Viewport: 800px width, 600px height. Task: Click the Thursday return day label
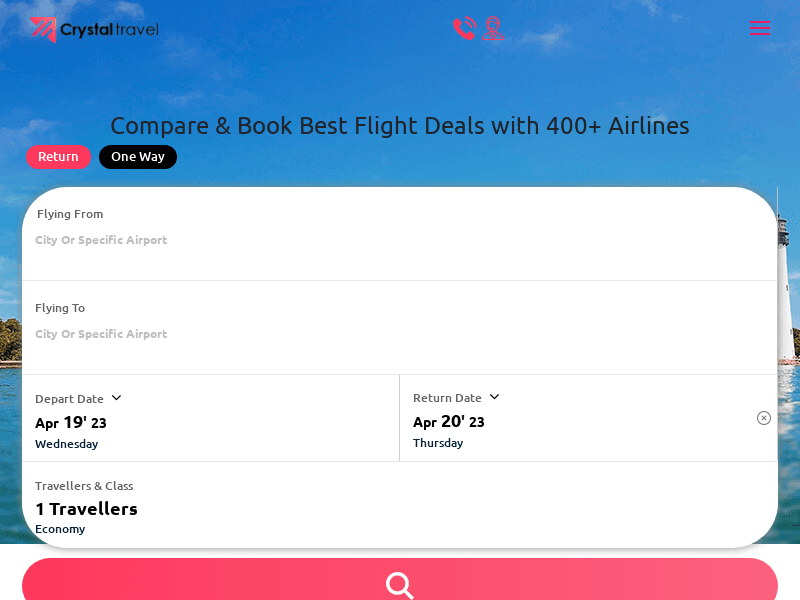point(438,443)
